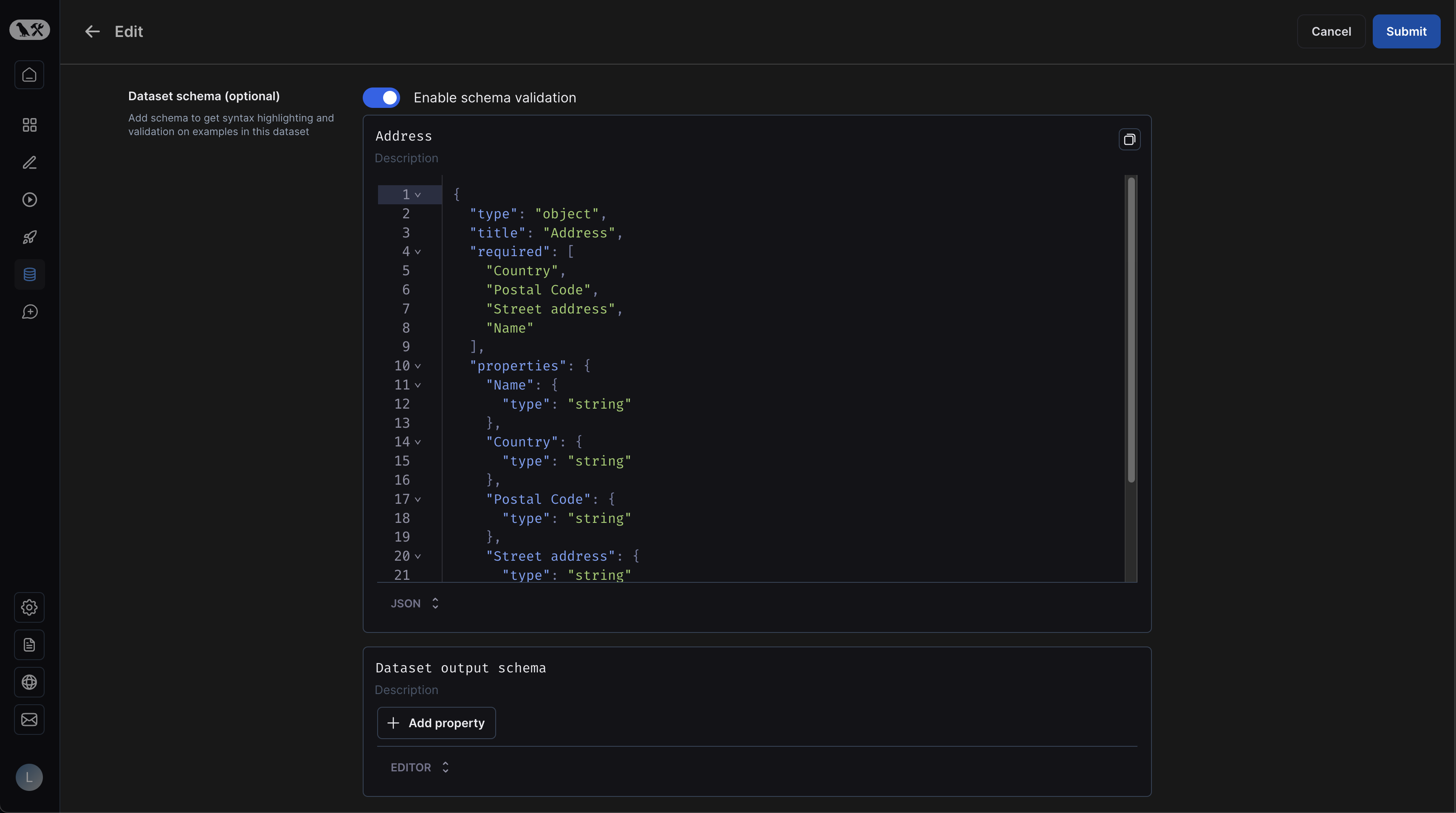
Task: Open the rocket deployments icon
Action: (x=29, y=237)
